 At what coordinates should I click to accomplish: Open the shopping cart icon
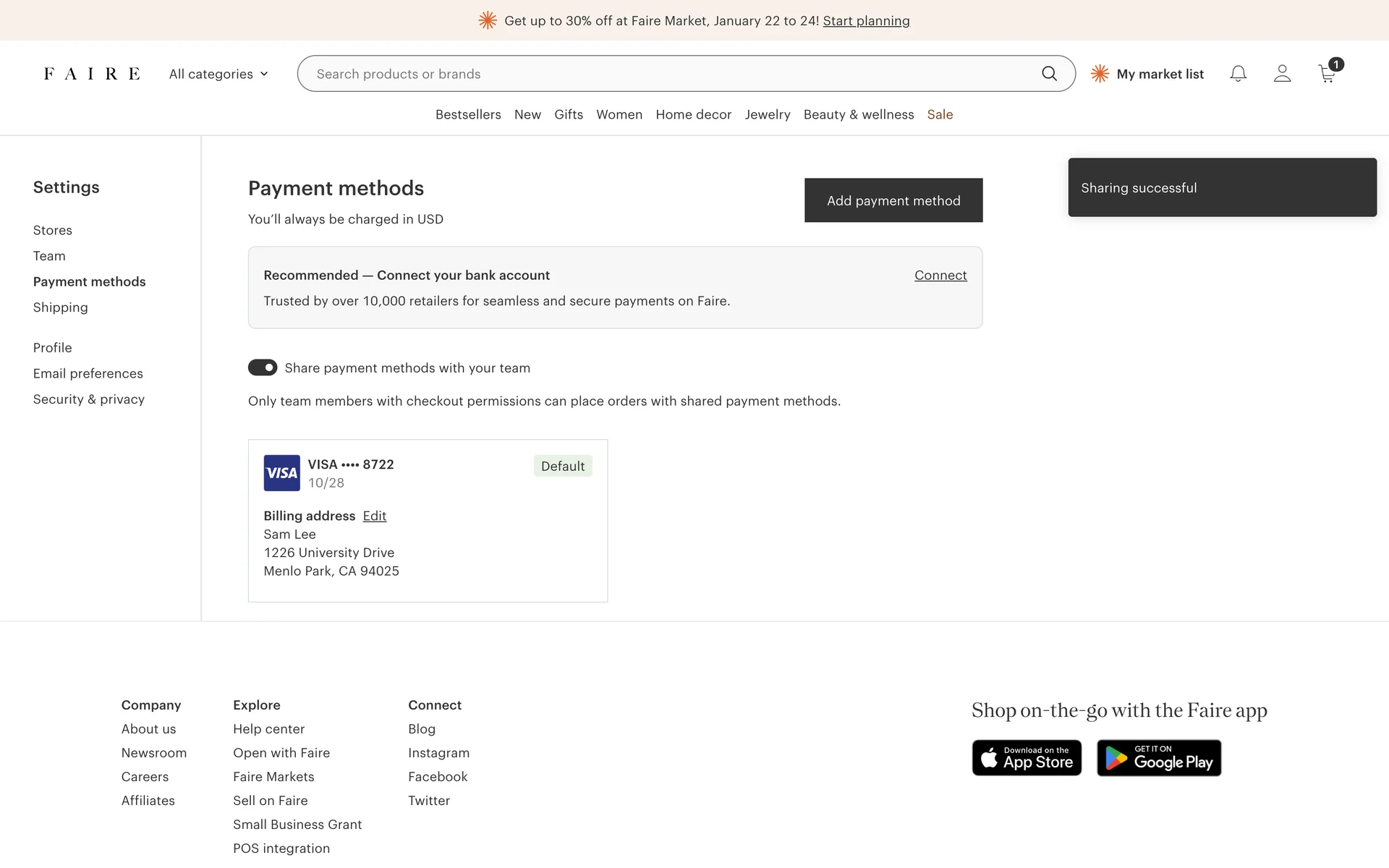[x=1327, y=74]
